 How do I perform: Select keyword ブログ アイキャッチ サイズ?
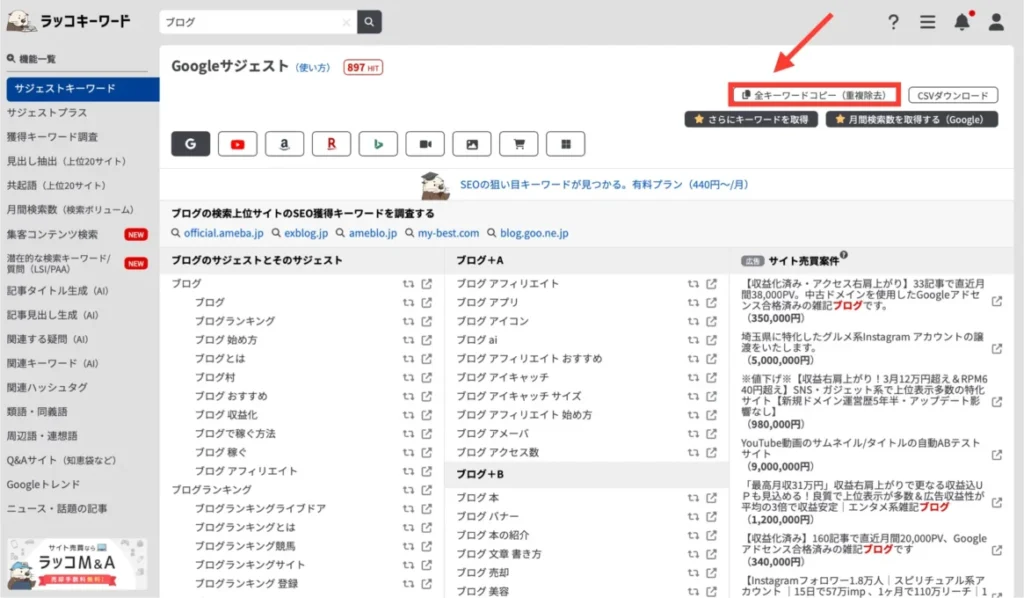pos(519,396)
